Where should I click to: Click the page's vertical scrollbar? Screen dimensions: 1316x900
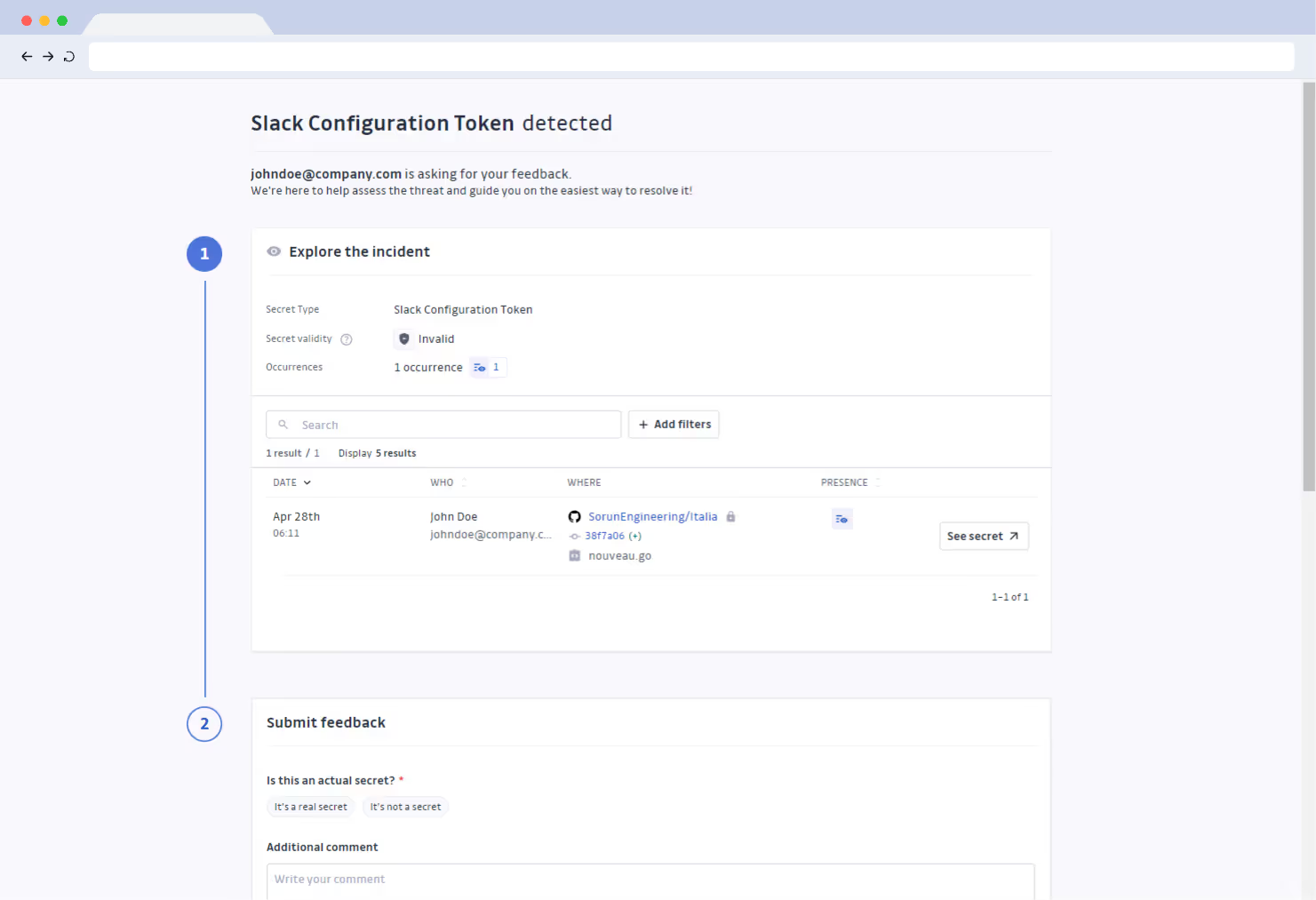point(1308,284)
